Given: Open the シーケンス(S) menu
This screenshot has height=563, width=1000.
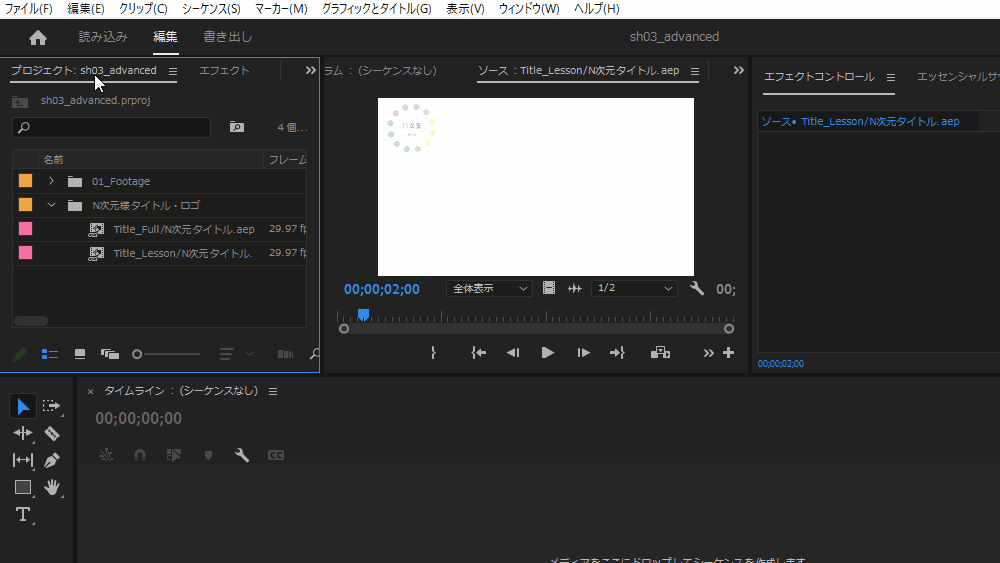Looking at the screenshot, I should pyautogui.click(x=211, y=9).
